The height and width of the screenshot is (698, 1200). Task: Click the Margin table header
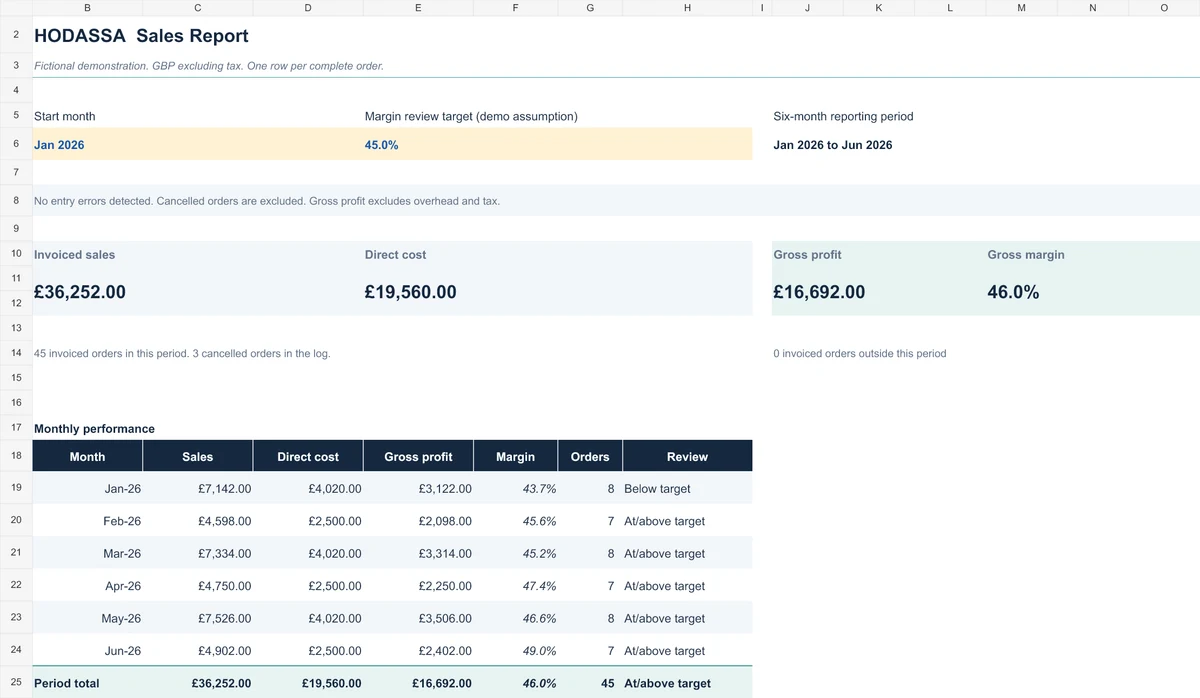tap(515, 456)
